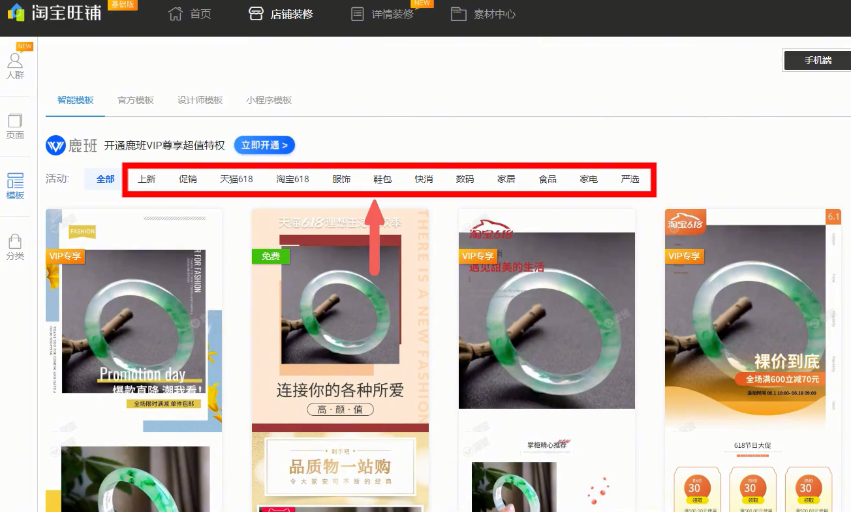Viewport: 851px width, 512px height.
Task: Open the 详情装修 document icon
Action: (x=357, y=14)
